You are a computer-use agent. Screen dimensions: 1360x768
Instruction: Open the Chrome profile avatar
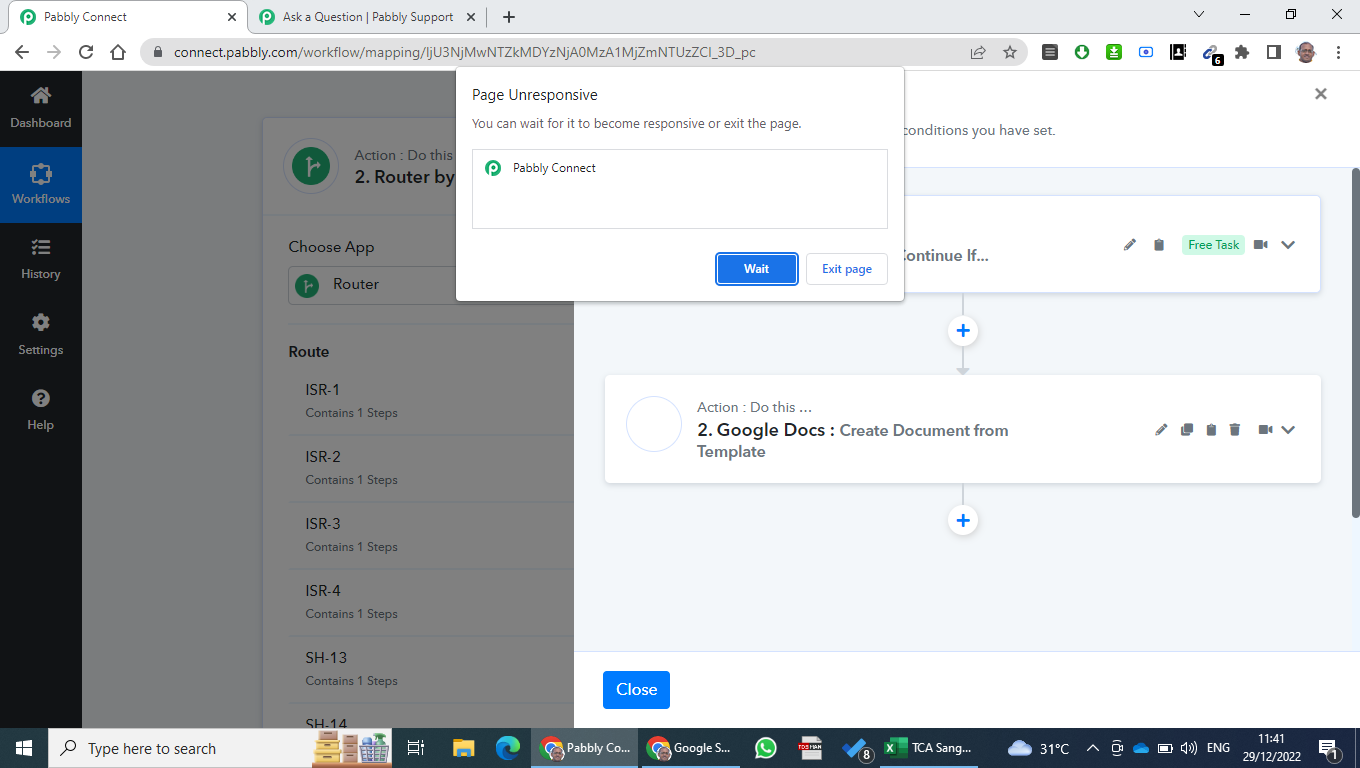[1306, 52]
